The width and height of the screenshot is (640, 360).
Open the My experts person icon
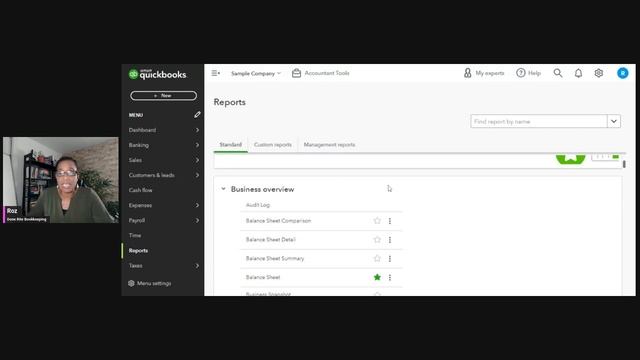pyautogui.click(x=467, y=73)
